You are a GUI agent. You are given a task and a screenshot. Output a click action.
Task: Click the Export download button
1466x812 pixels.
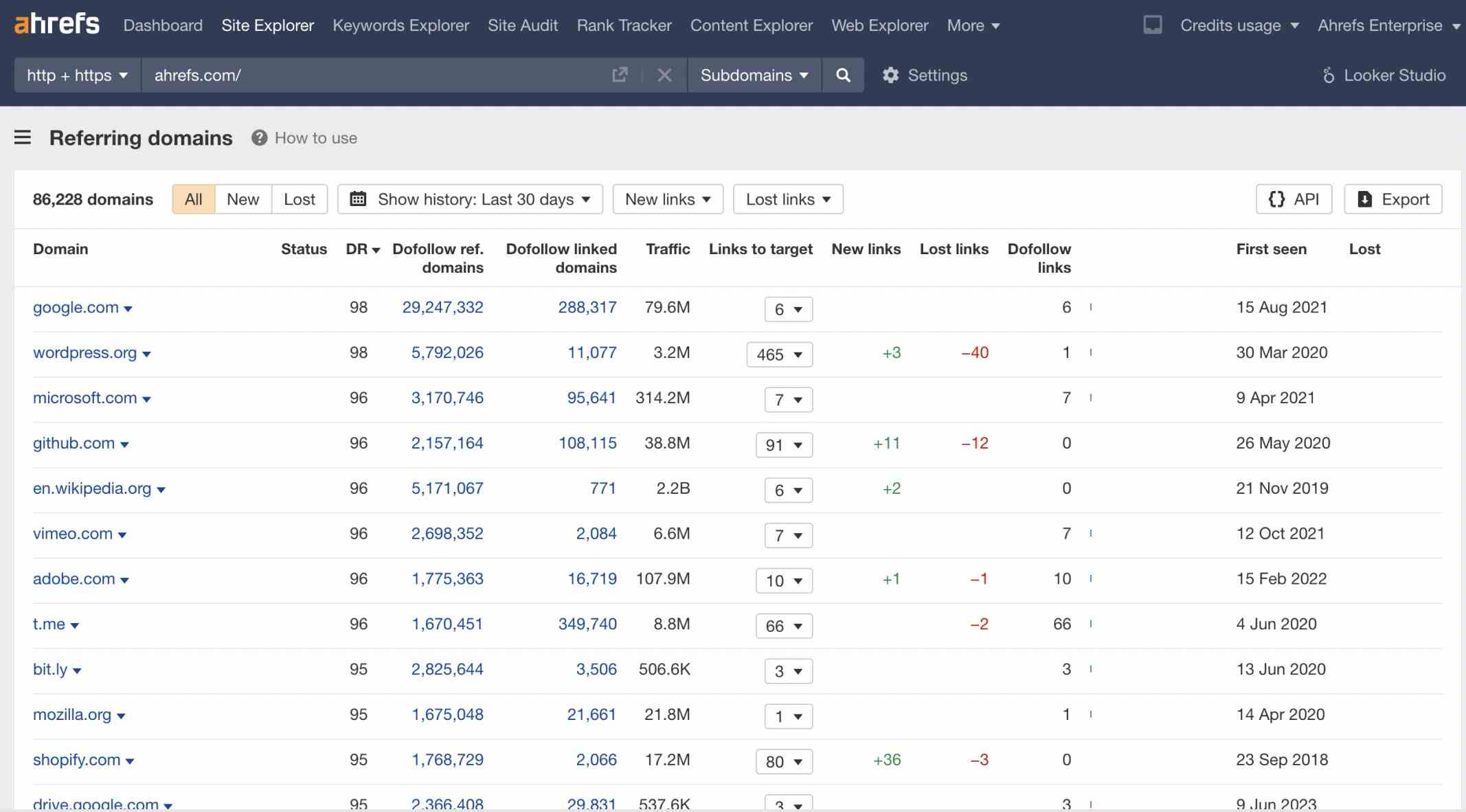[x=1392, y=199]
